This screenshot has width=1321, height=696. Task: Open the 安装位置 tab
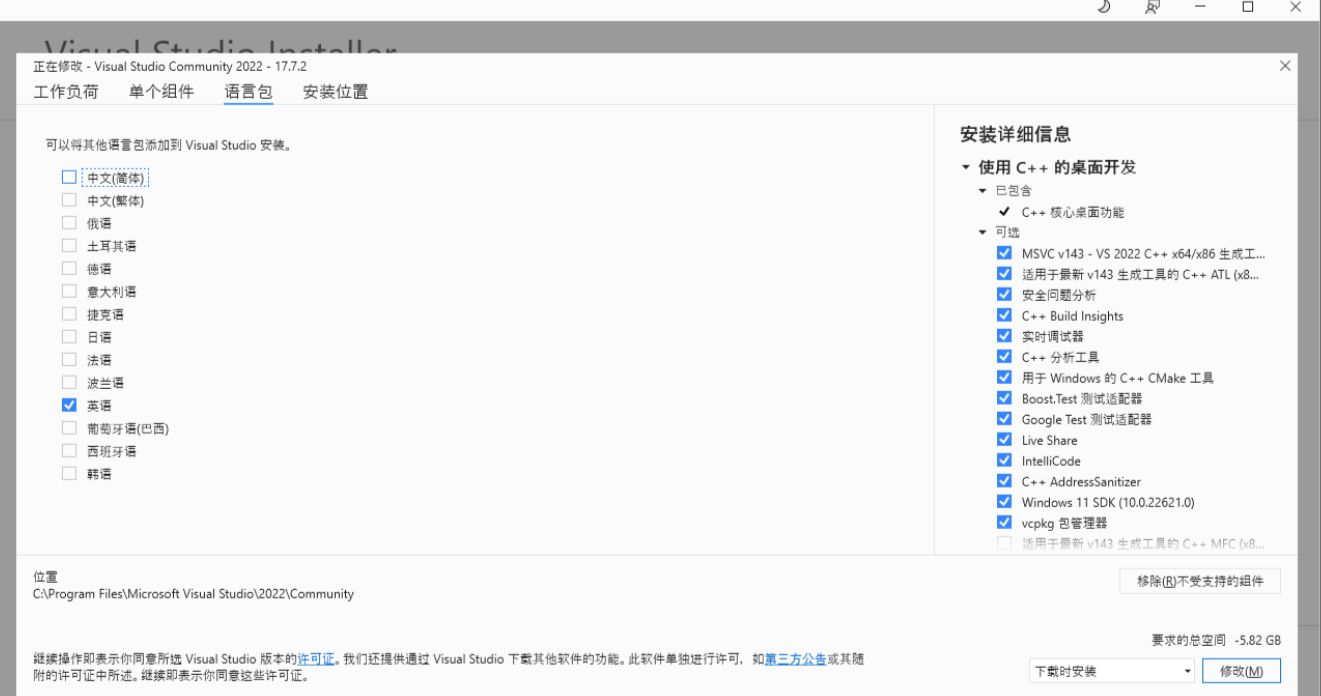tap(336, 92)
